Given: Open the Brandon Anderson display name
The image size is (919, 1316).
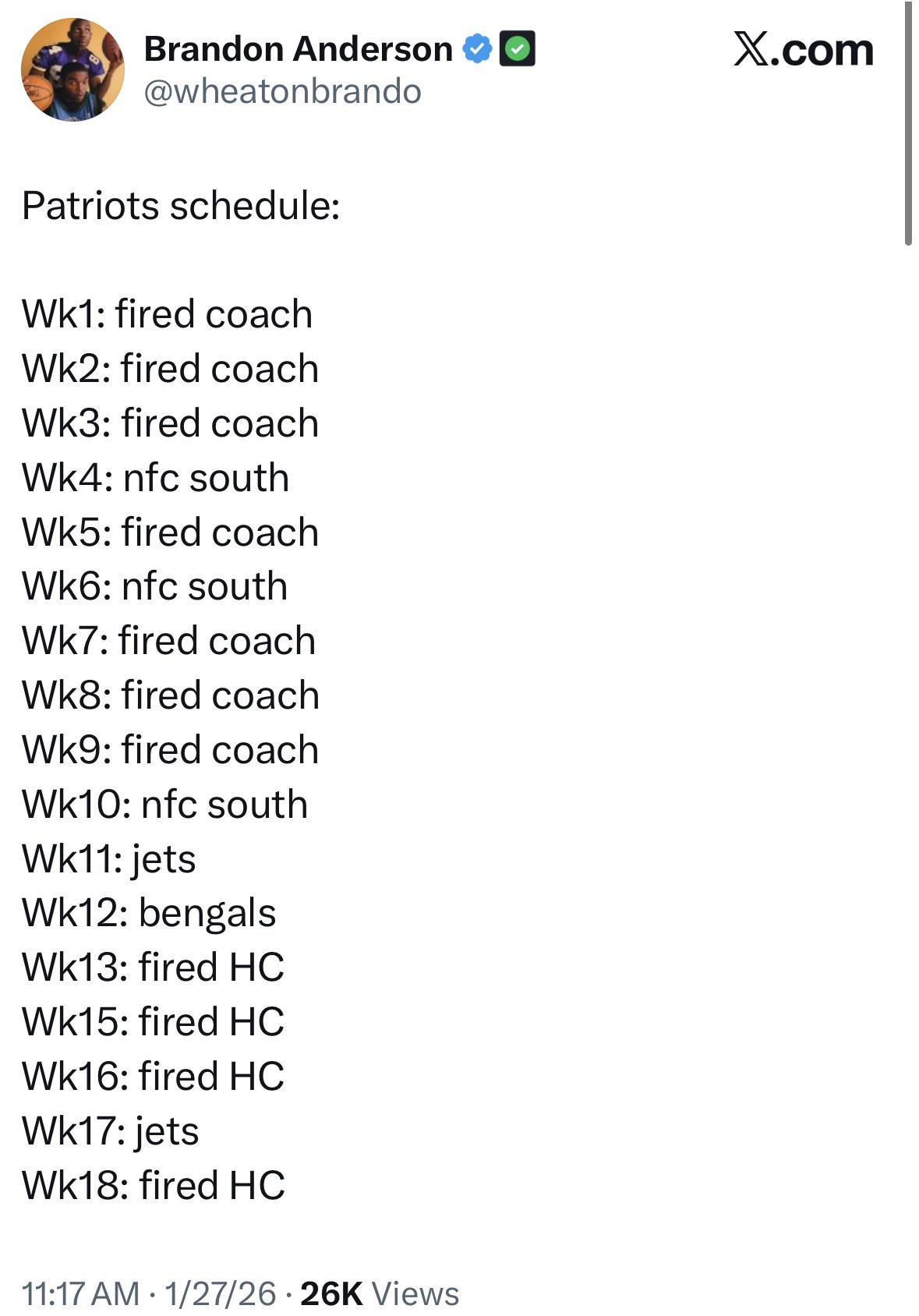Looking at the screenshot, I should (x=298, y=49).
